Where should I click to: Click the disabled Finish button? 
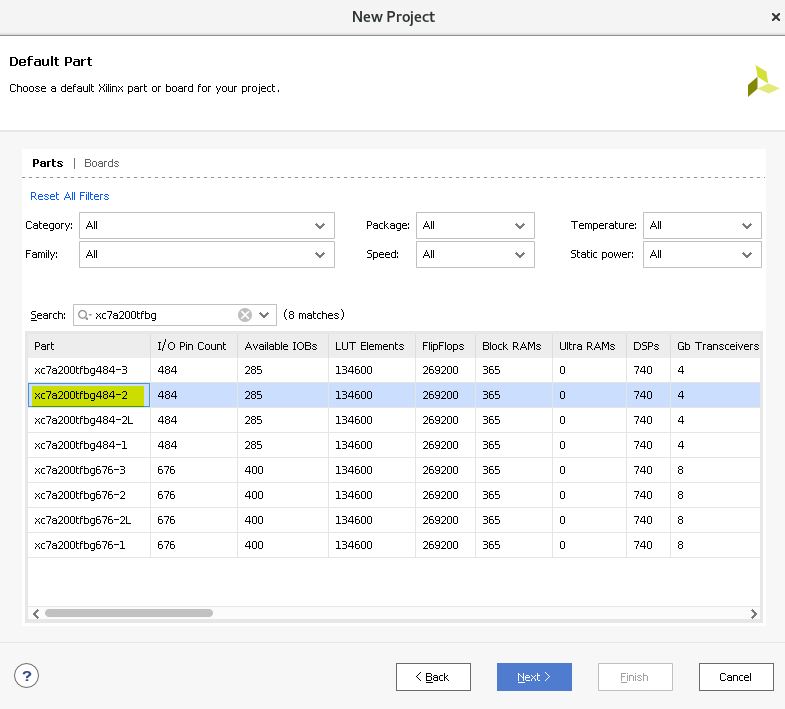pos(635,677)
